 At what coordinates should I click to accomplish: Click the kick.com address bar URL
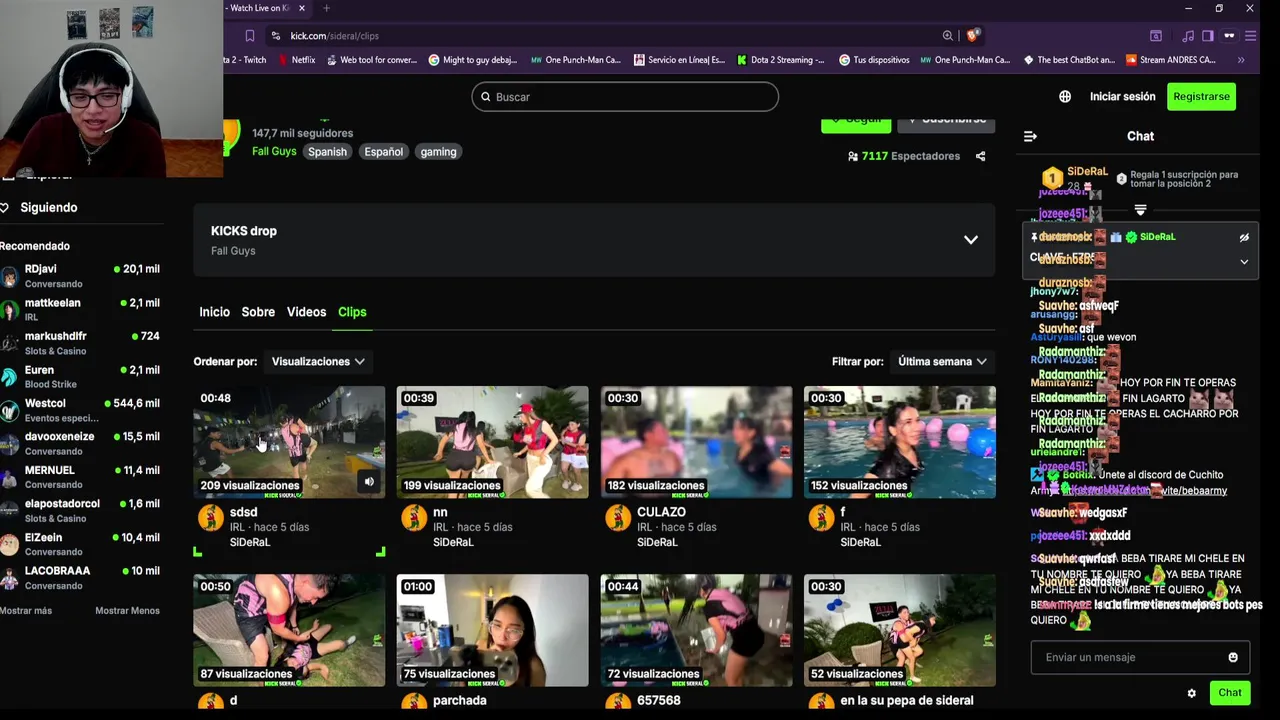(x=334, y=36)
